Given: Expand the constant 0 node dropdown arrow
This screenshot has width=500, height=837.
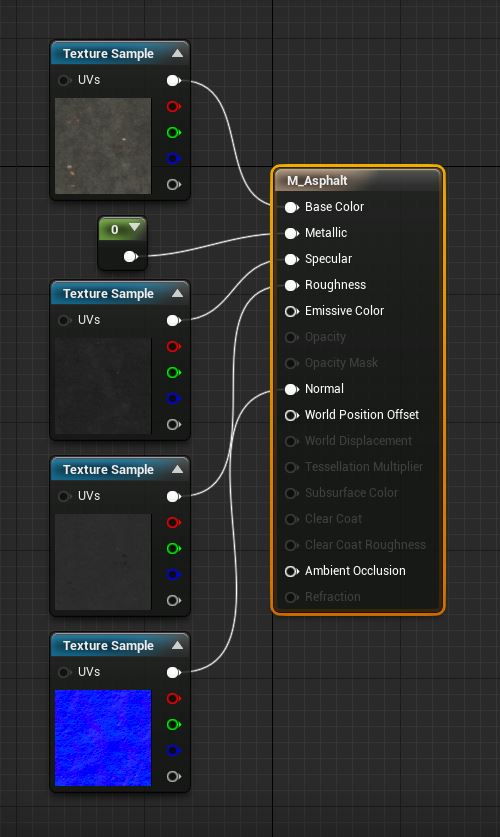Looking at the screenshot, I should point(134,227).
